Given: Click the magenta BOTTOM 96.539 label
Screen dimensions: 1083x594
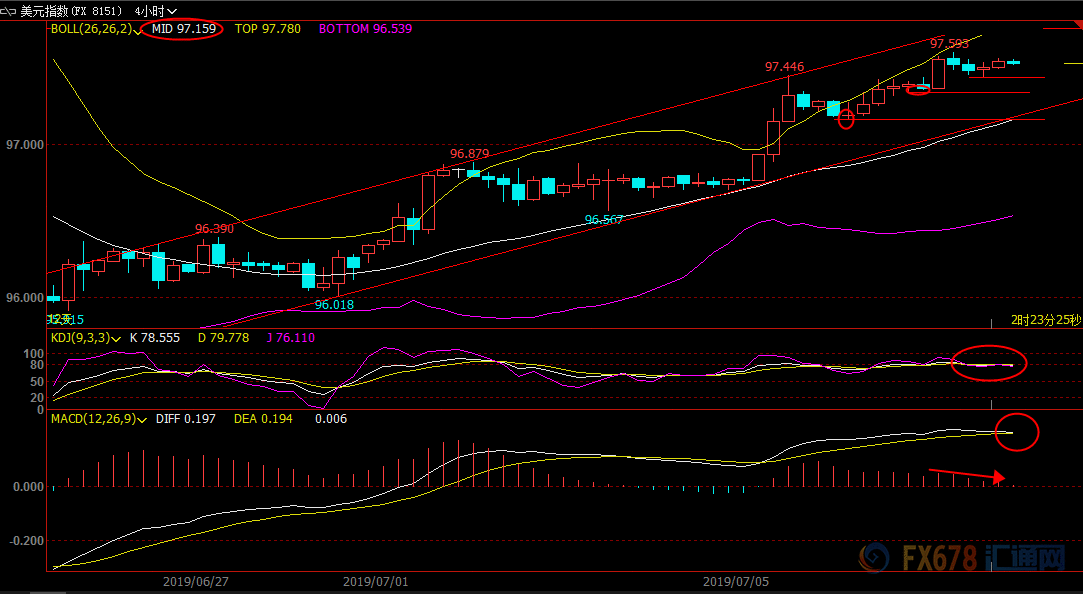Looking at the screenshot, I should coord(365,29).
